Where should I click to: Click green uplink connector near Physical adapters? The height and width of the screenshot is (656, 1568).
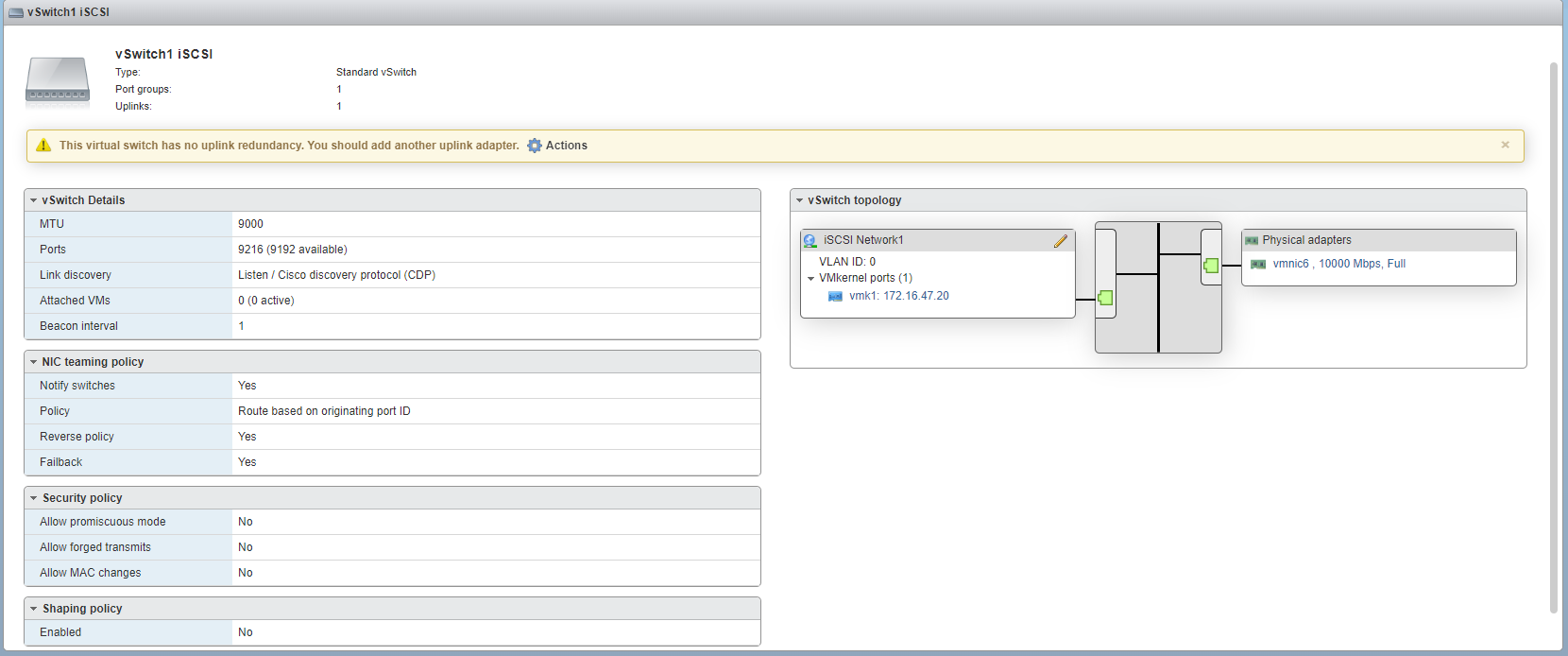pos(1212,266)
